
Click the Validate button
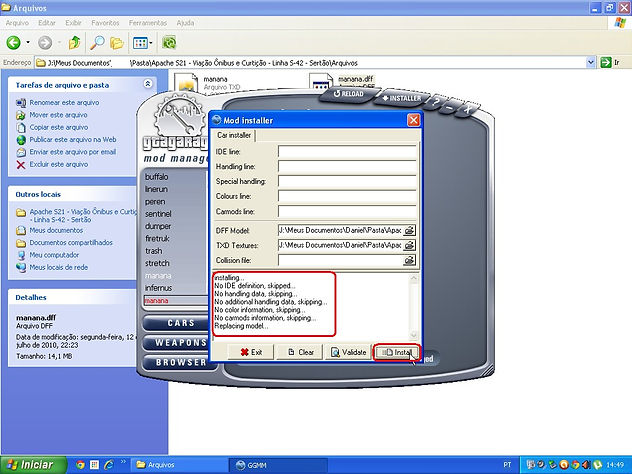click(349, 352)
